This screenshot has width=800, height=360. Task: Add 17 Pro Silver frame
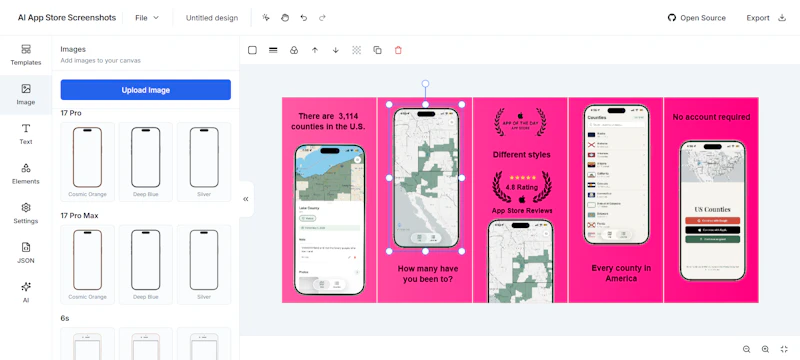click(204, 162)
